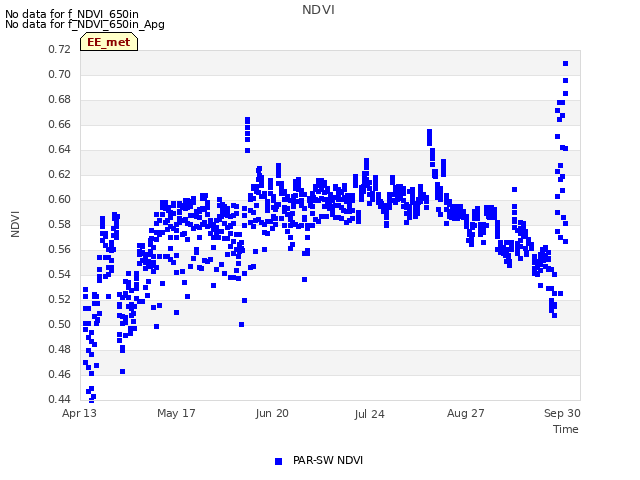Click the 'No data for f_NDVI_650in' message
640x480 pixels.
click(72, 14)
